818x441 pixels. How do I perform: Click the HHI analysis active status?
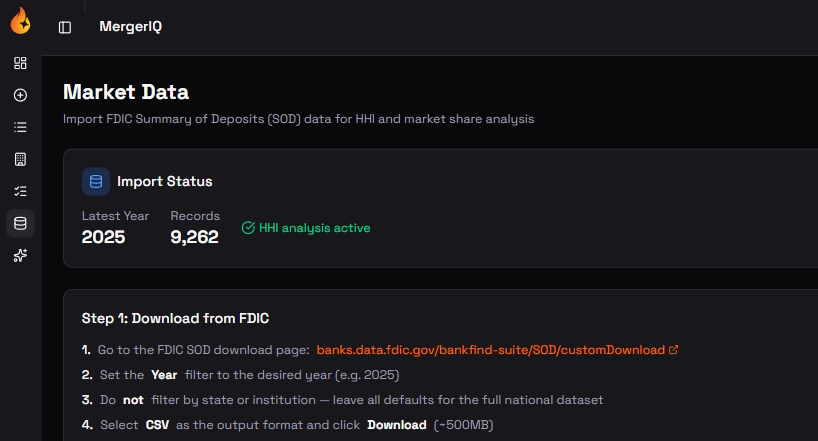pos(314,228)
